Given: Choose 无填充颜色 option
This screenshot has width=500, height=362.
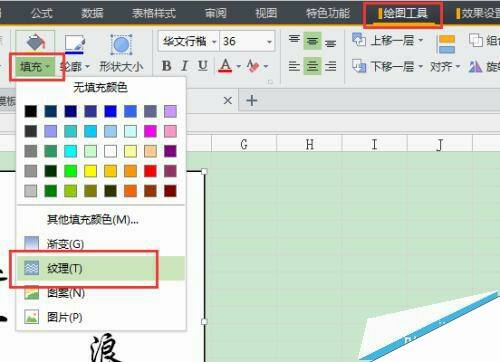Looking at the screenshot, I should point(100,88).
